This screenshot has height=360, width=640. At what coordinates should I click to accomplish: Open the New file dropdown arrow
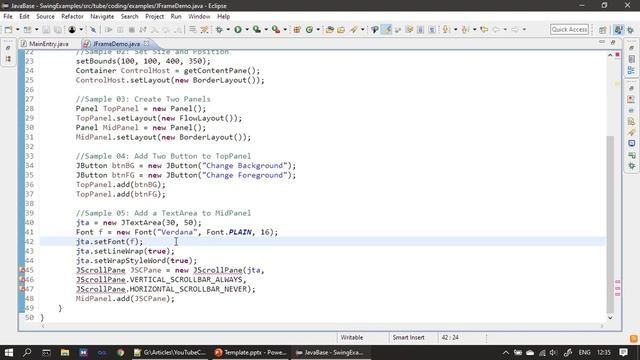[x=18, y=29]
